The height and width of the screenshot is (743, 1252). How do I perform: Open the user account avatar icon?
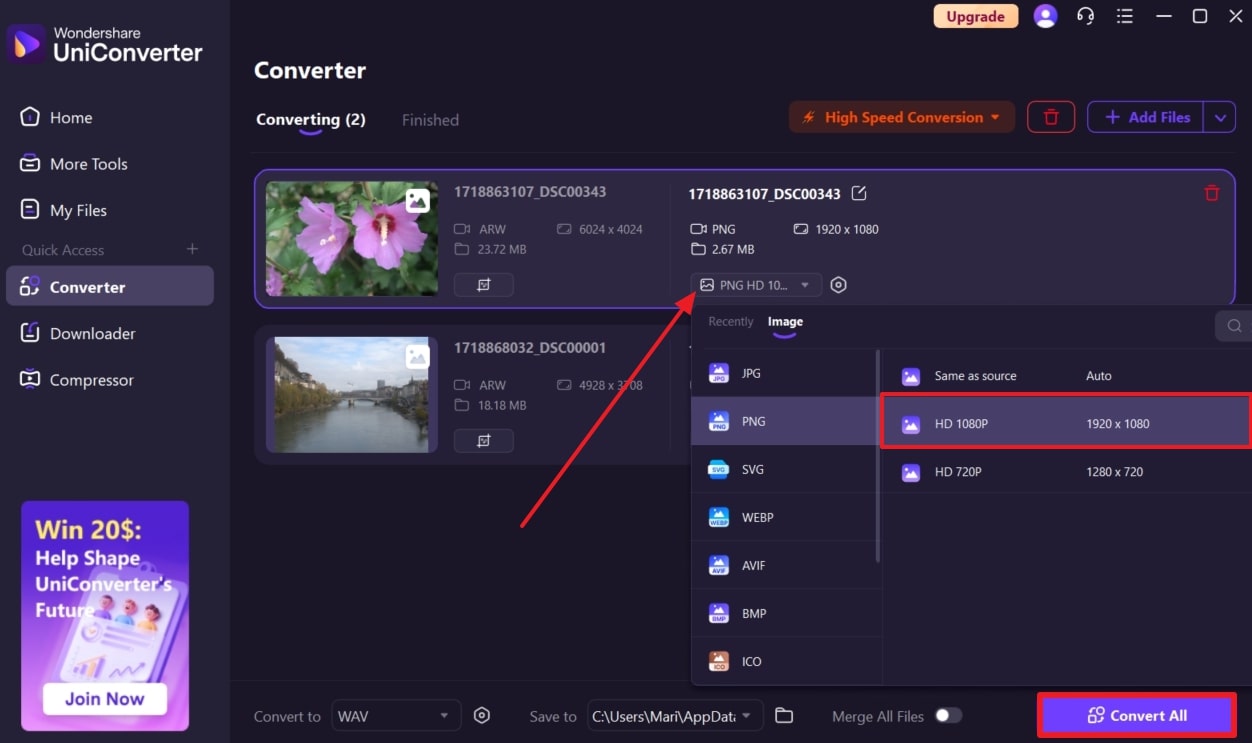tap(1045, 16)
